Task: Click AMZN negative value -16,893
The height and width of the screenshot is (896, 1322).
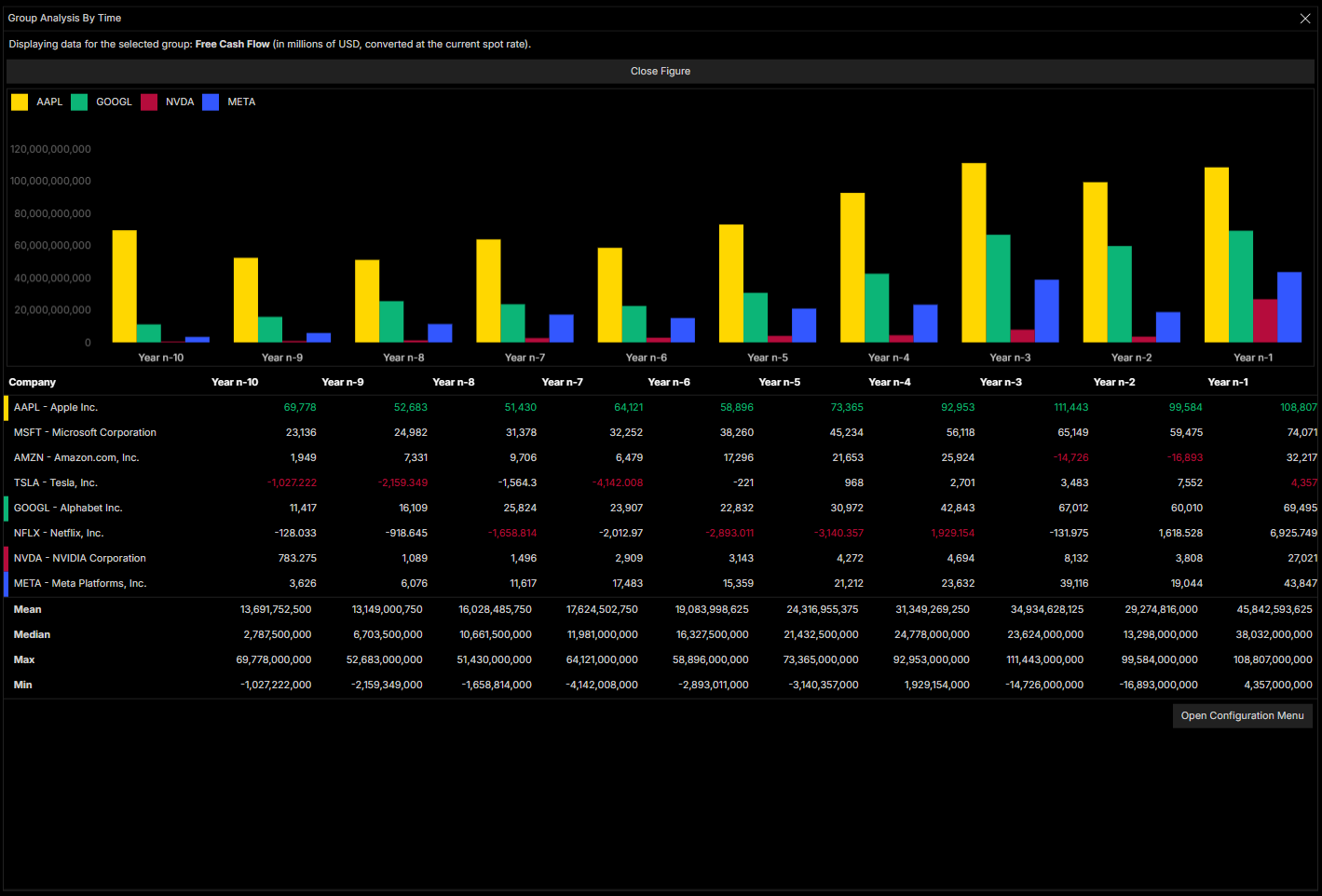Action: tap(1184, 457)
